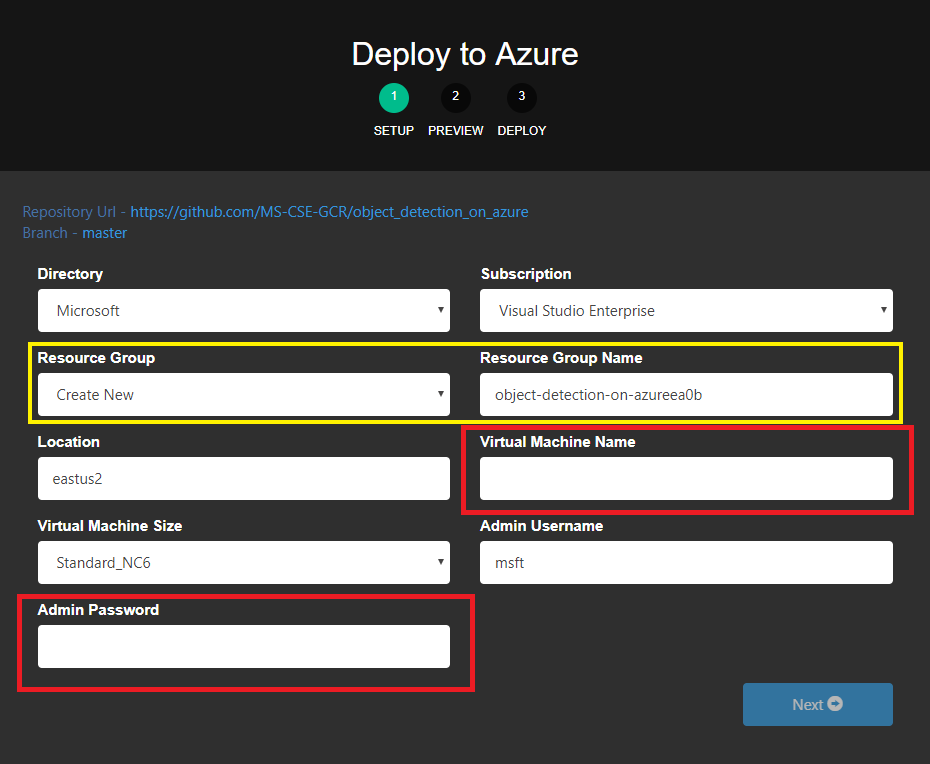The height and width of the screenshot is (764, 930).
Task: Open the Virtual Machine Size dropdown Standard_NC6
Action: (x=244, y=562)
